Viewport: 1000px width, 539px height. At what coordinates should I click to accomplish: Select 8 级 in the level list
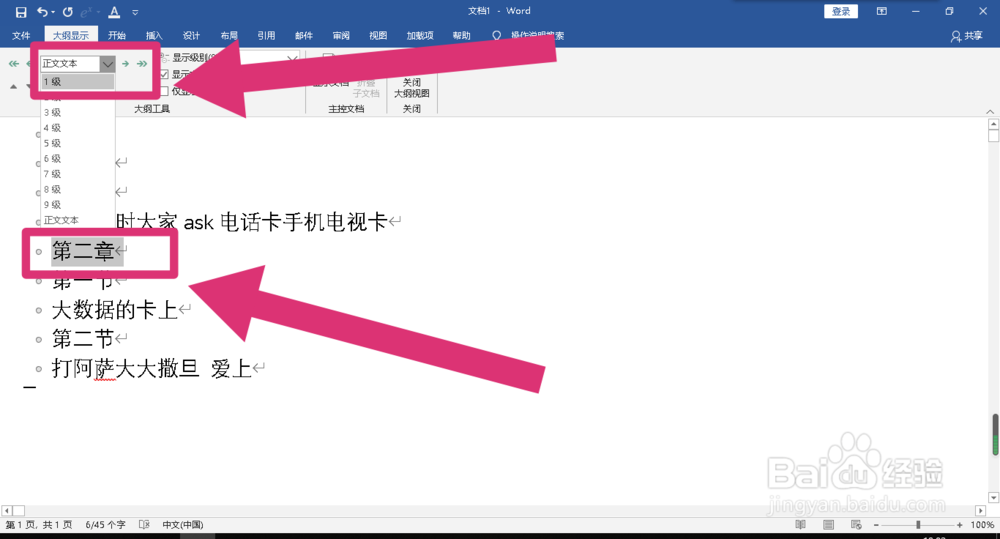pyautogui.click(x=78, y=189)
